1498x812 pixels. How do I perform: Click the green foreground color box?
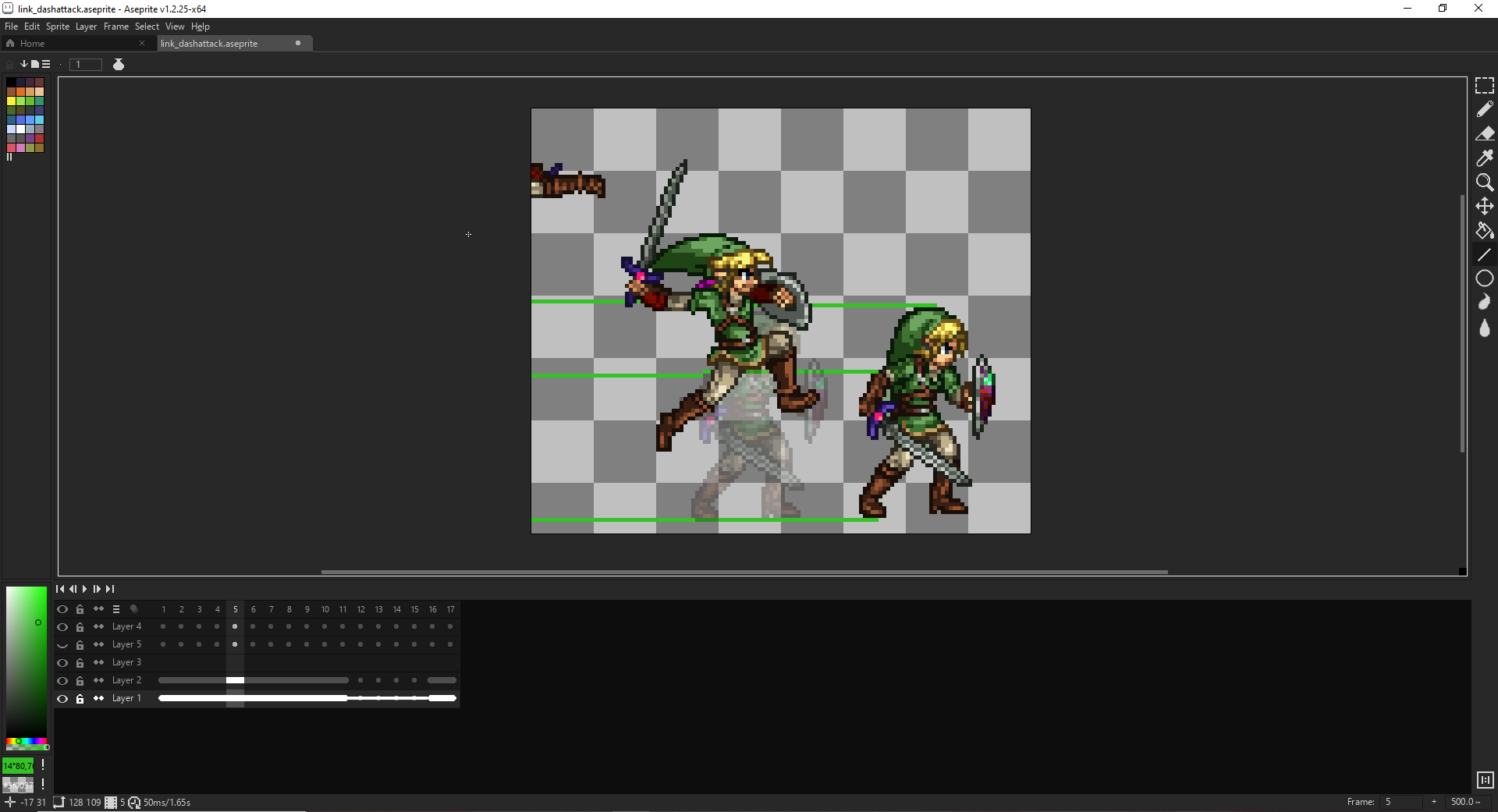pos(18,765)
